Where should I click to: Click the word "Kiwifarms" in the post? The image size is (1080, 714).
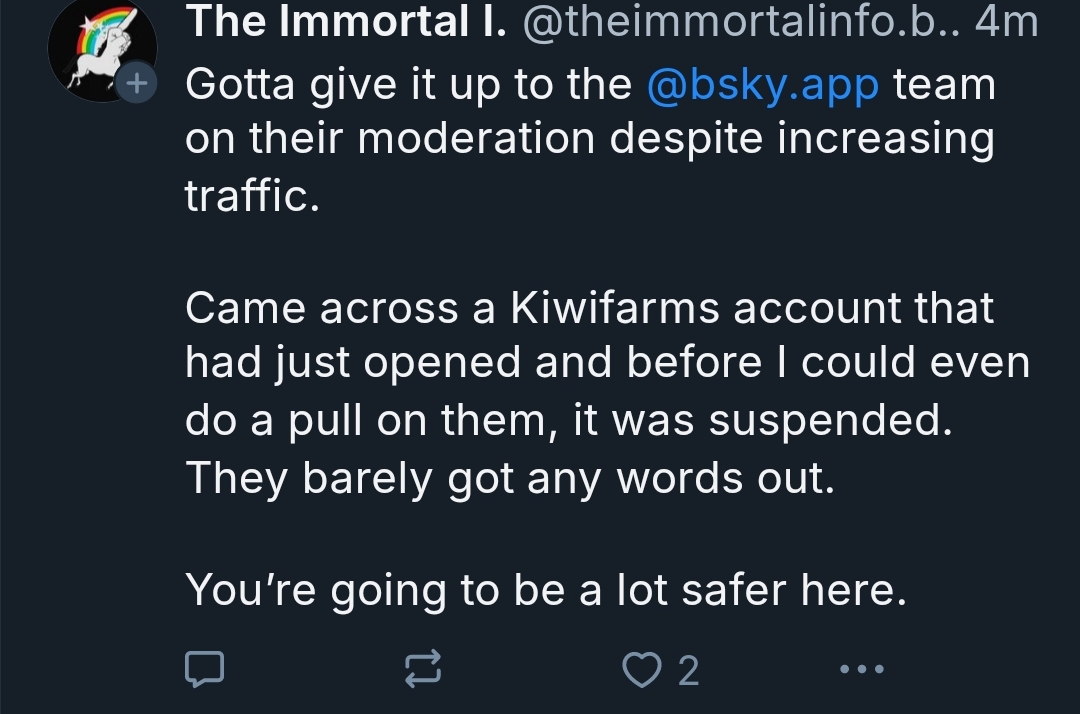[614, 308]
